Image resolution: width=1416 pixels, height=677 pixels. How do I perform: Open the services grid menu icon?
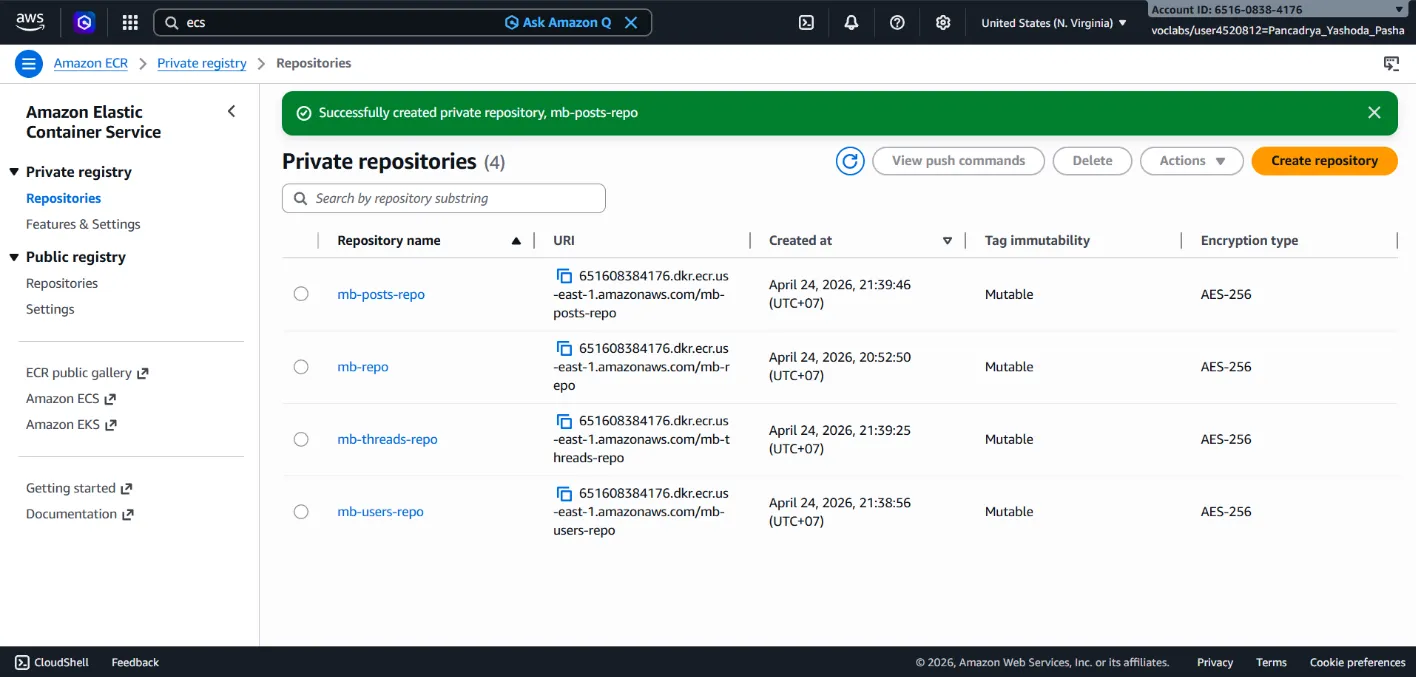pos(130,22)
